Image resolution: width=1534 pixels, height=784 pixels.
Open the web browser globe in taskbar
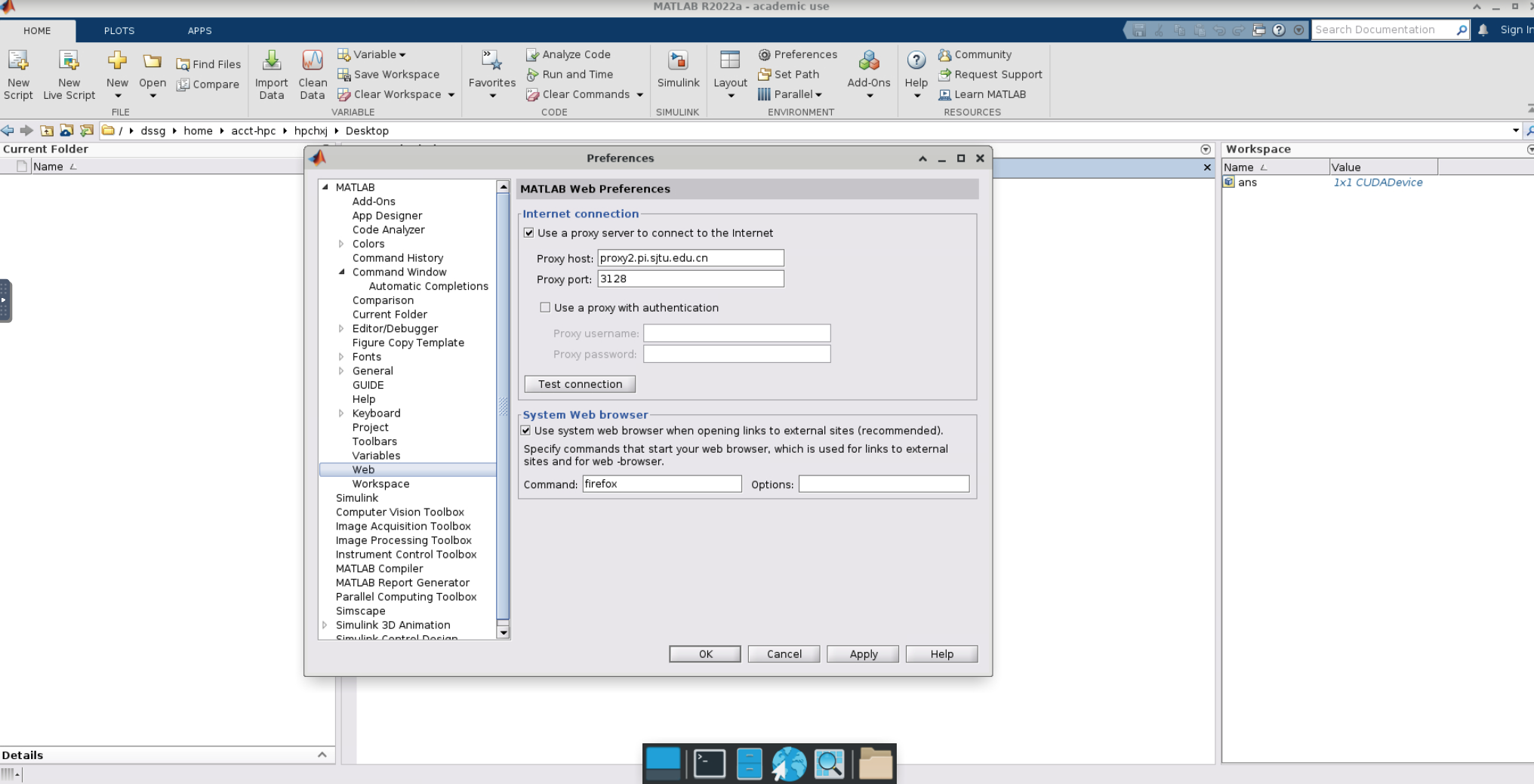point(789,764)
